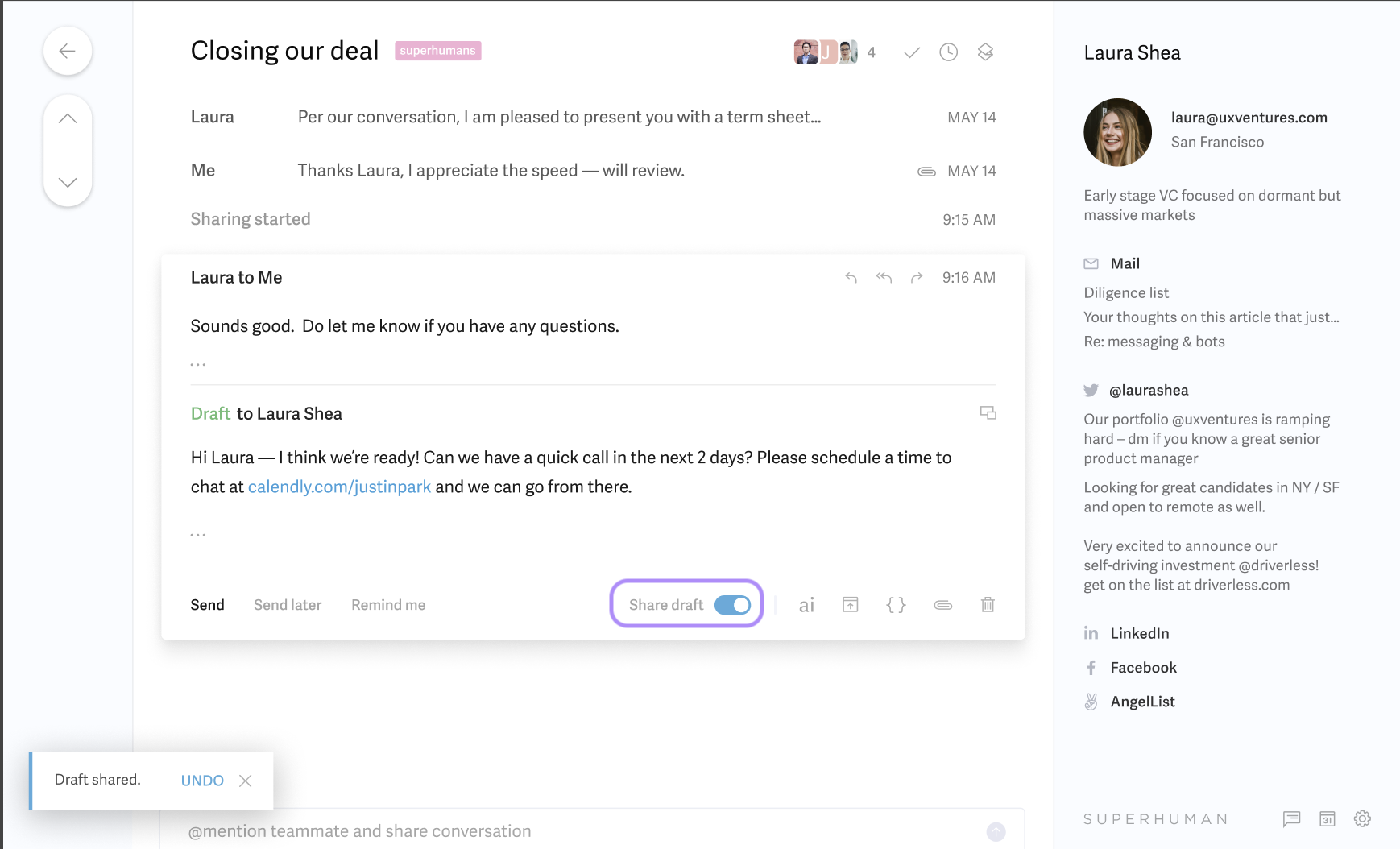Open the calendly.com/justinpark link
This screenshot has width=1400, height=849.
pos(339,487)
